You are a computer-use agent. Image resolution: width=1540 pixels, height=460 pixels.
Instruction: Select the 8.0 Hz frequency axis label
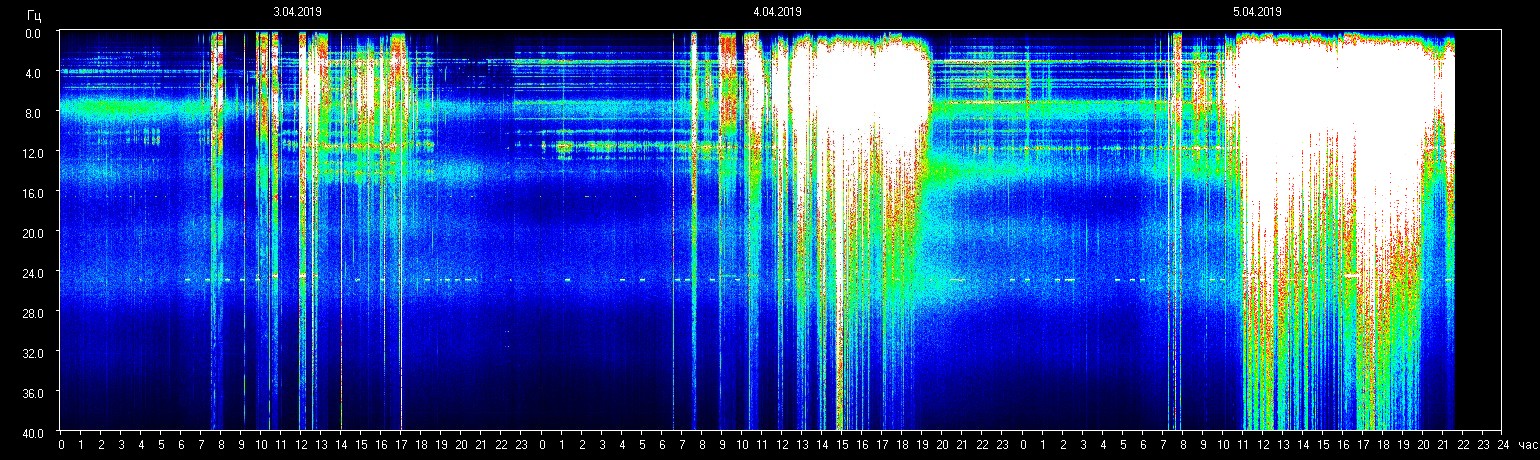click(34, 113)
